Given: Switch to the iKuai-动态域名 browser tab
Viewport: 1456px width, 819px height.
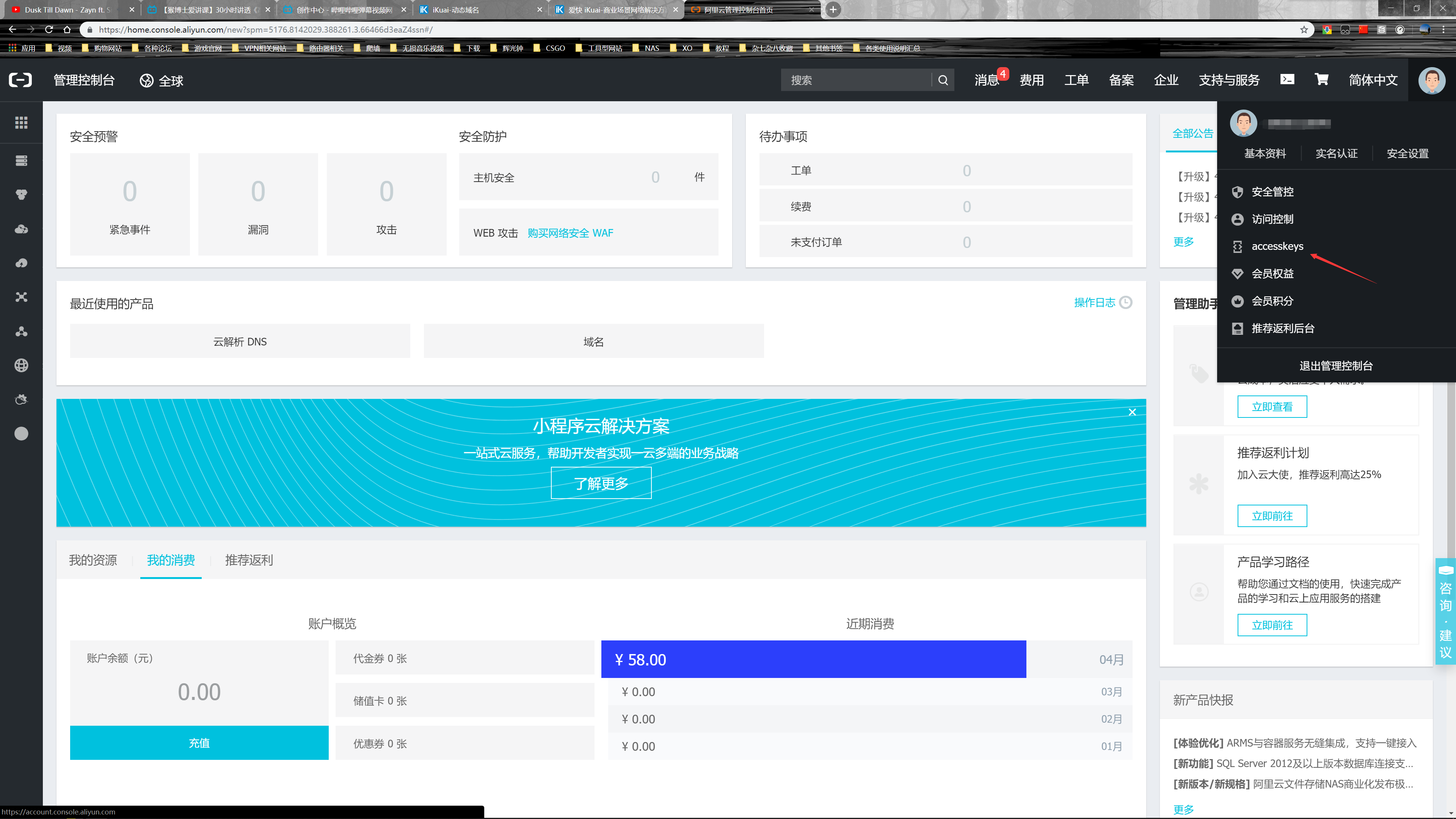Looking at the screenshot, I should pos(480,9).
